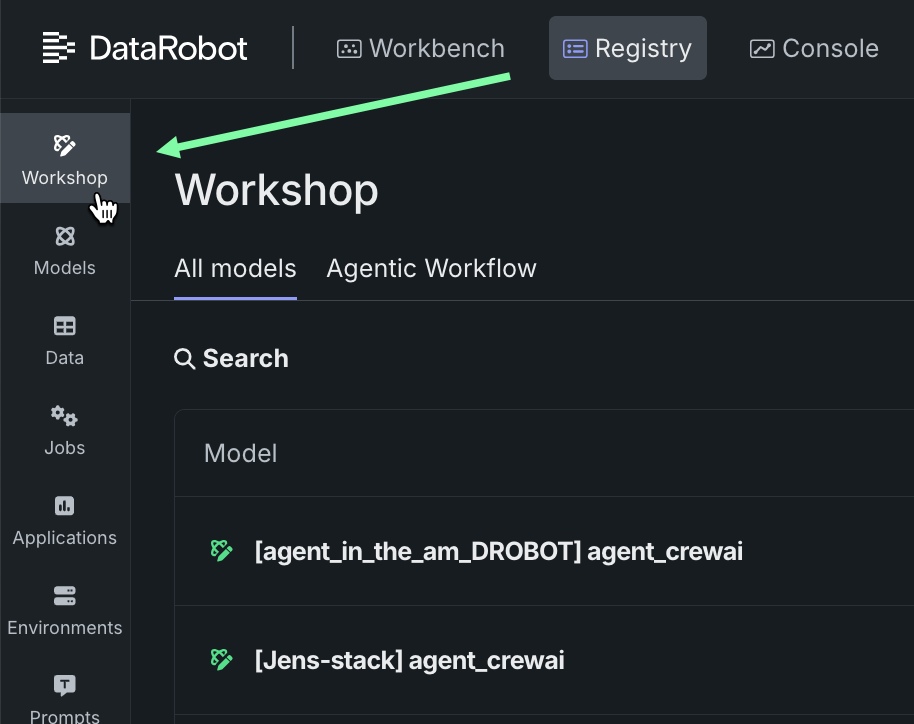Click the green icon beside [agent_in_the_am_DROBOT] agent_crewai
914x724 pixels.
[221, 550]
